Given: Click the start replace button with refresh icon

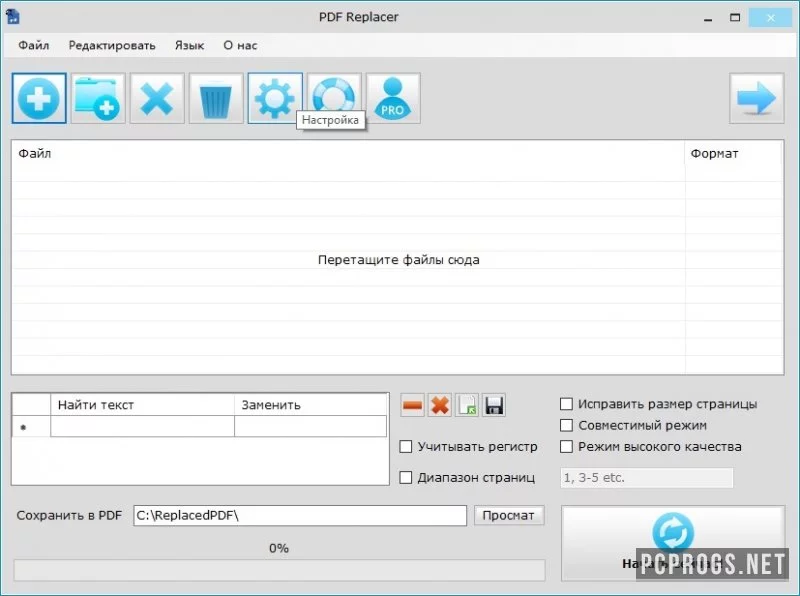Looking at the screenshot, I should coord(673,543).
